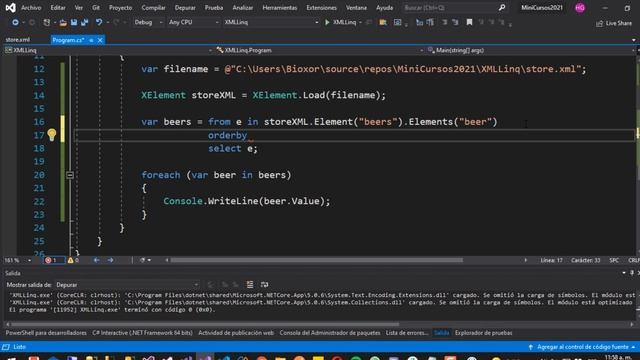Click the search magnifier icon
This screenshot has width=640, height=360.
pyautogui.click(x=502, y=8)
